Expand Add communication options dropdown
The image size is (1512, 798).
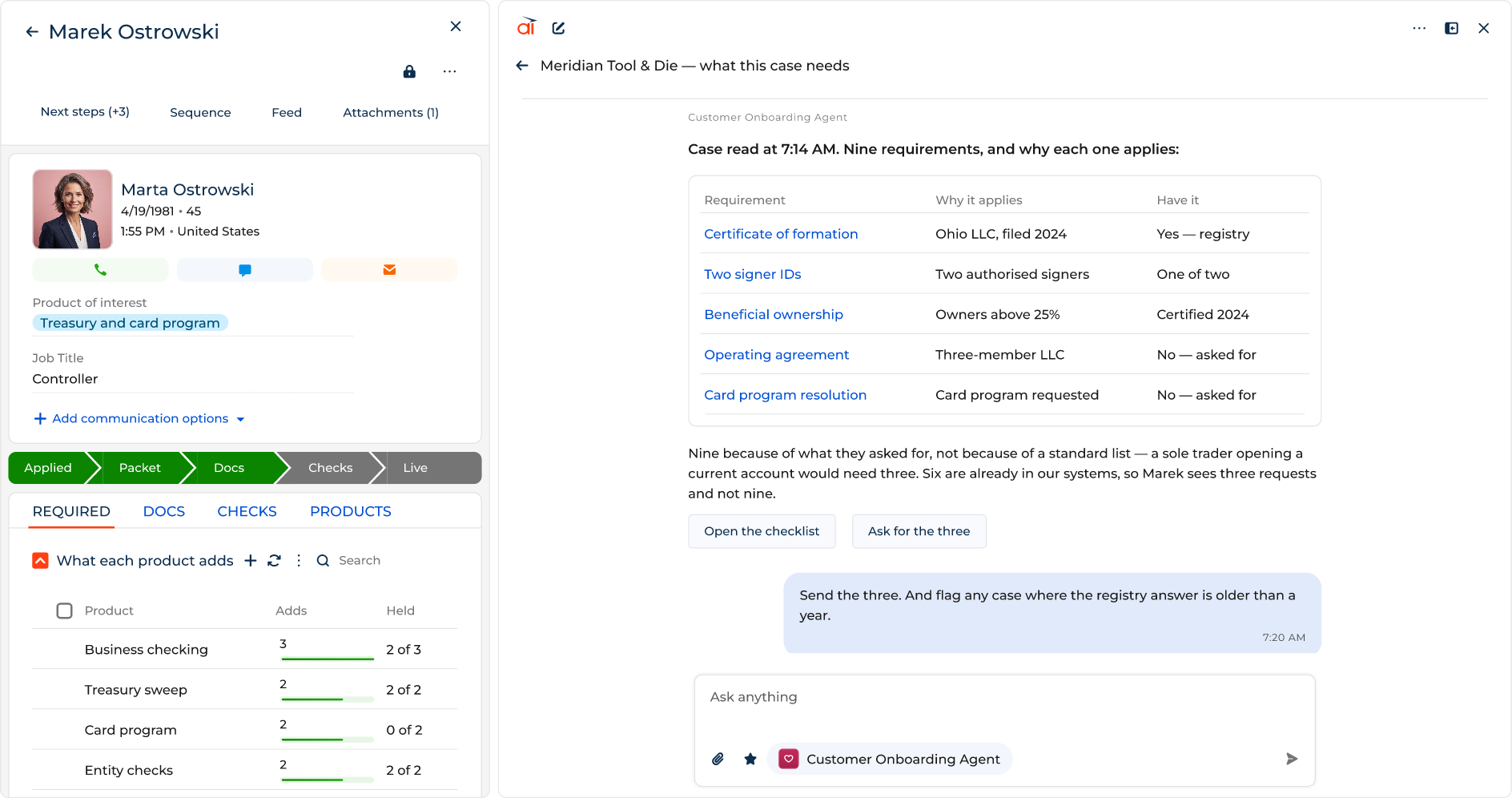point(139,418)
